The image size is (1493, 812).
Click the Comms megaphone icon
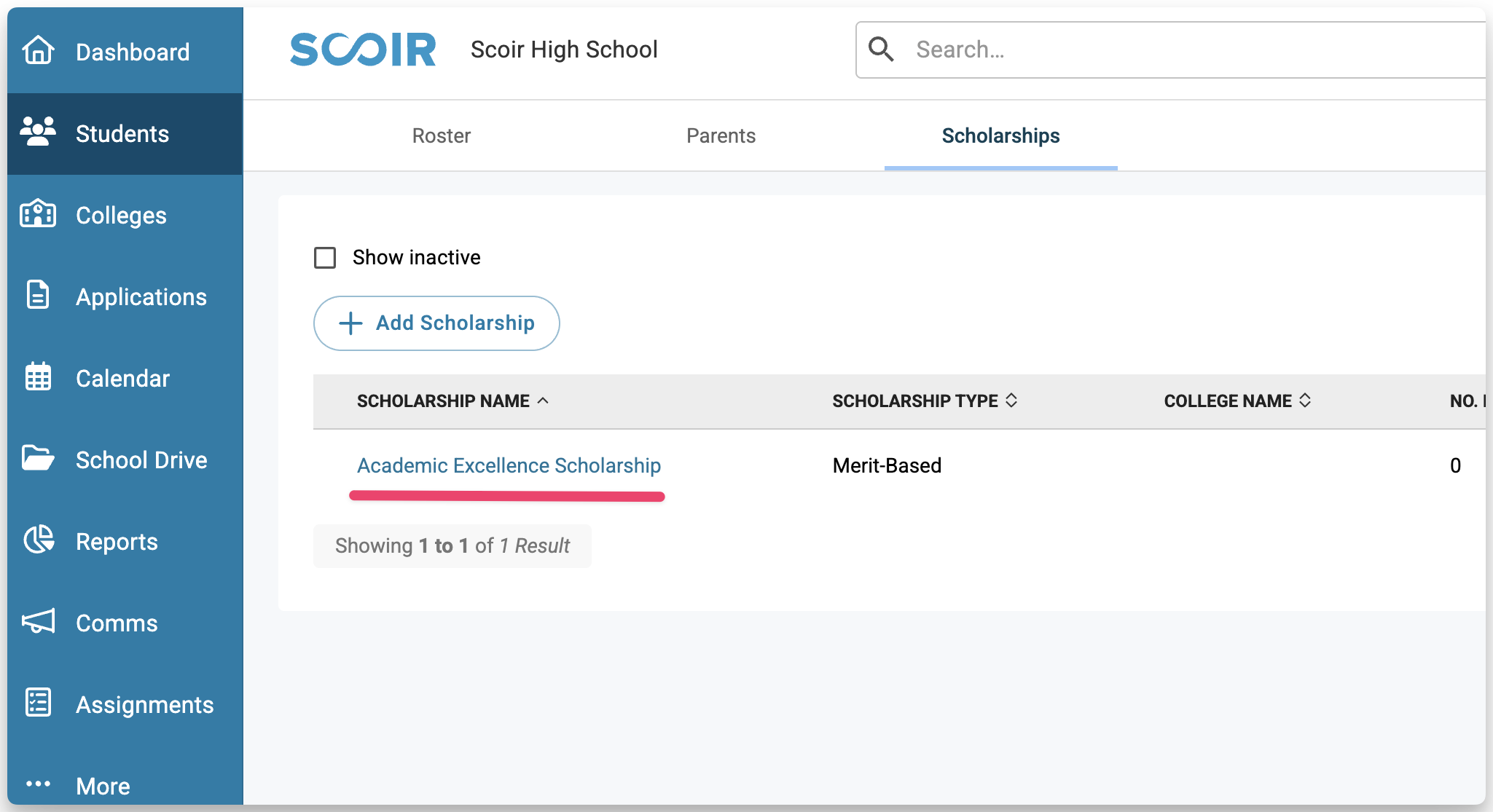pos(38,622)
